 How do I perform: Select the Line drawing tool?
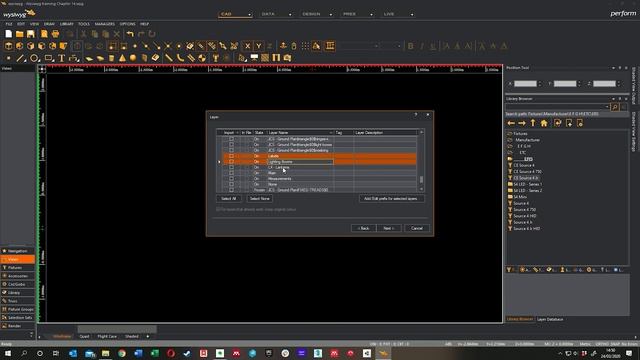pos(20,58)
